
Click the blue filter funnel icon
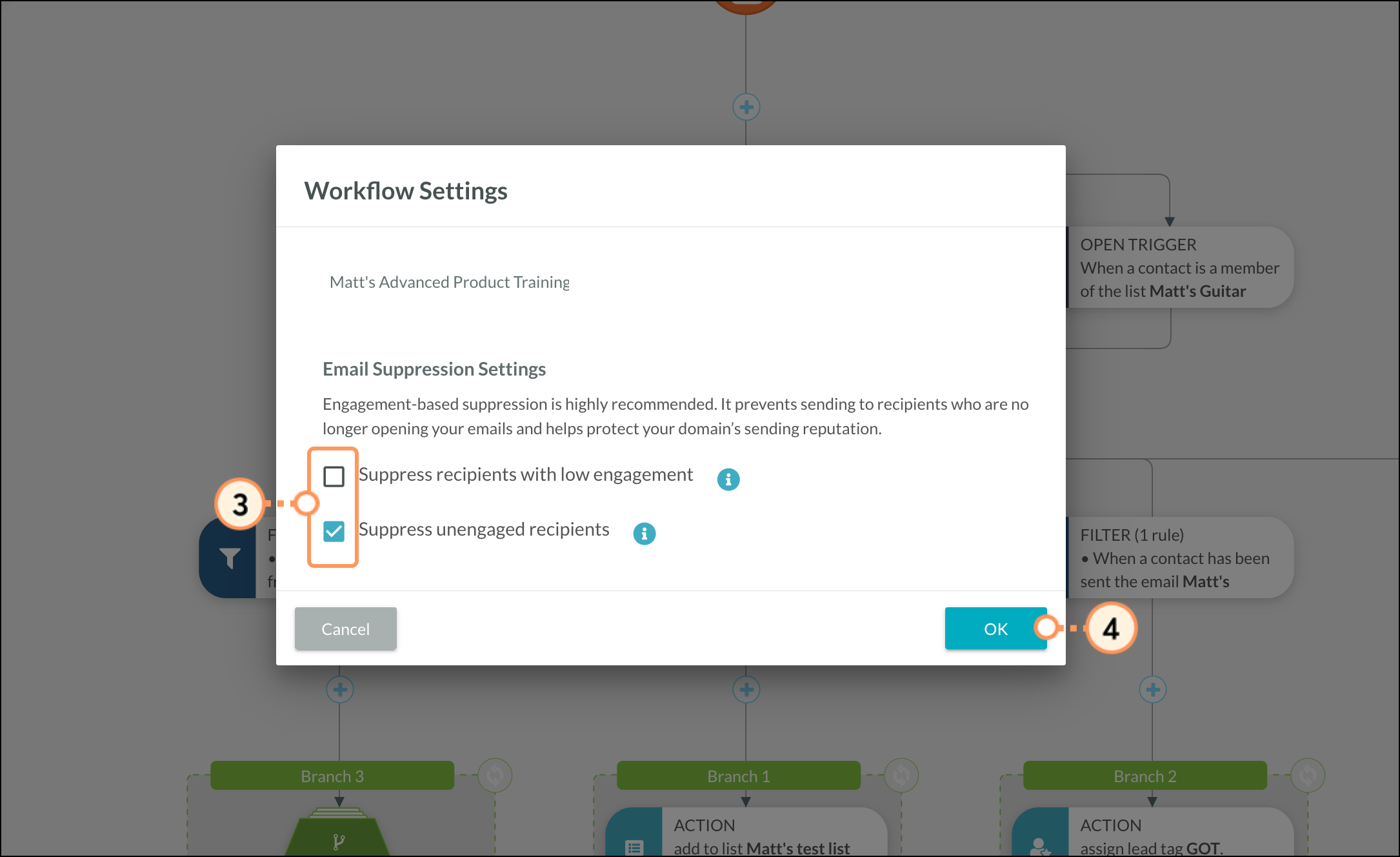(230, 558)
